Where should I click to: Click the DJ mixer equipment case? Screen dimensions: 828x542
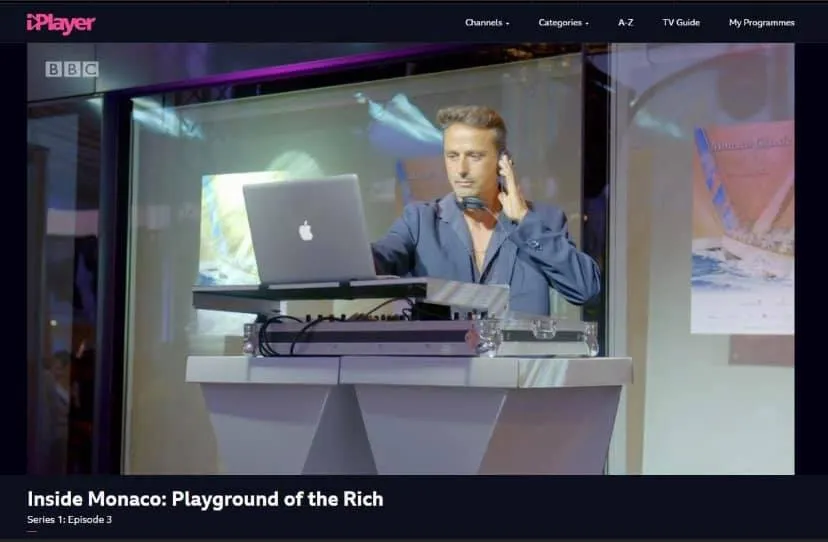[x=420, y=337]
